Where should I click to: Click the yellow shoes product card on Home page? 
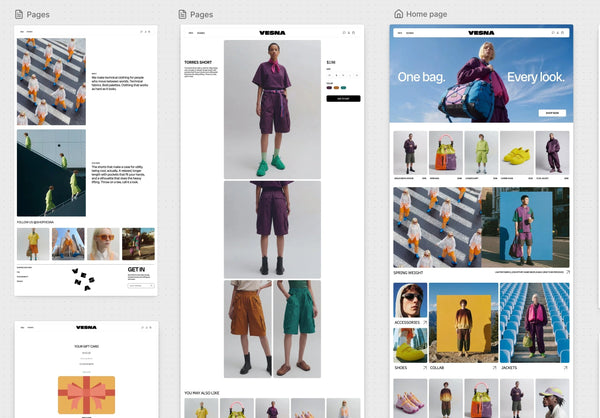click(517, 153)
